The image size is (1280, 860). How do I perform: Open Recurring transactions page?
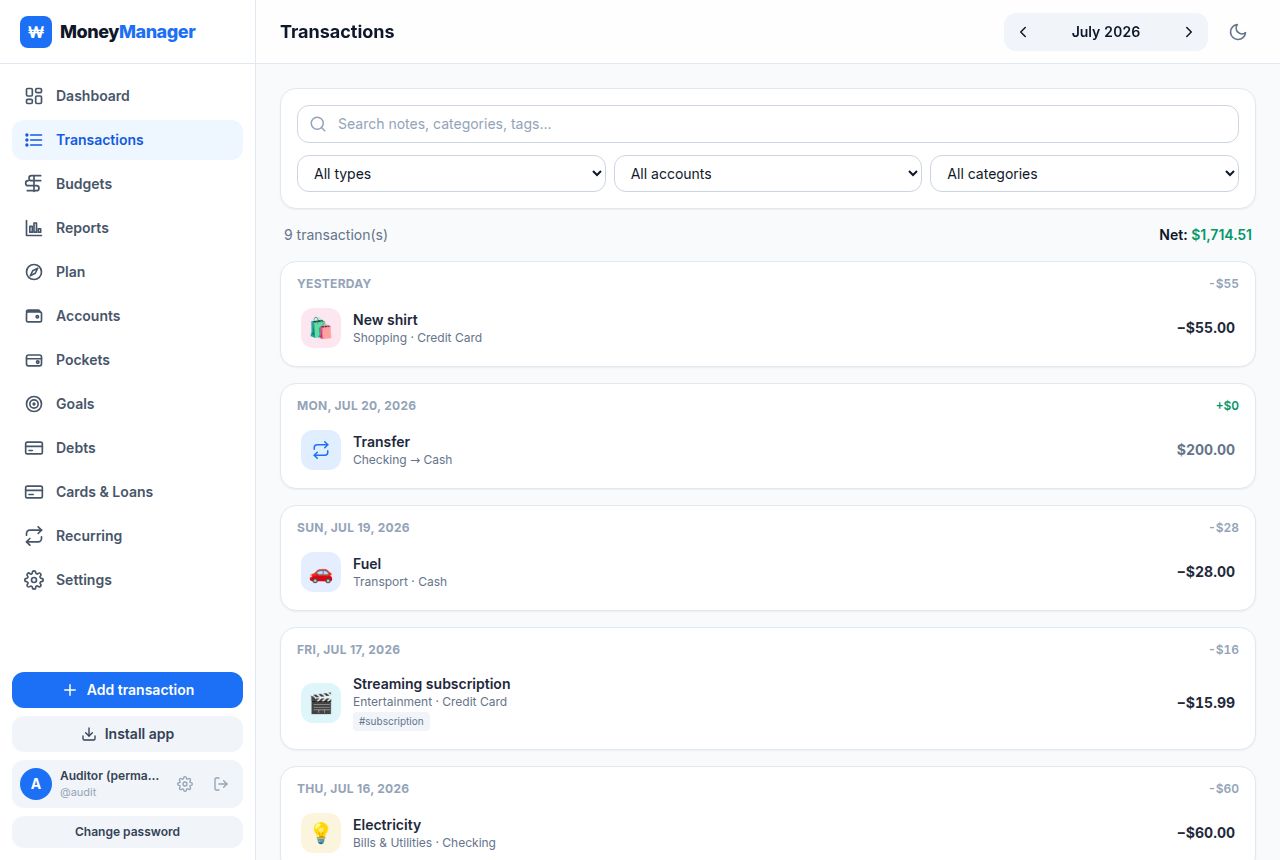[127, 536]
